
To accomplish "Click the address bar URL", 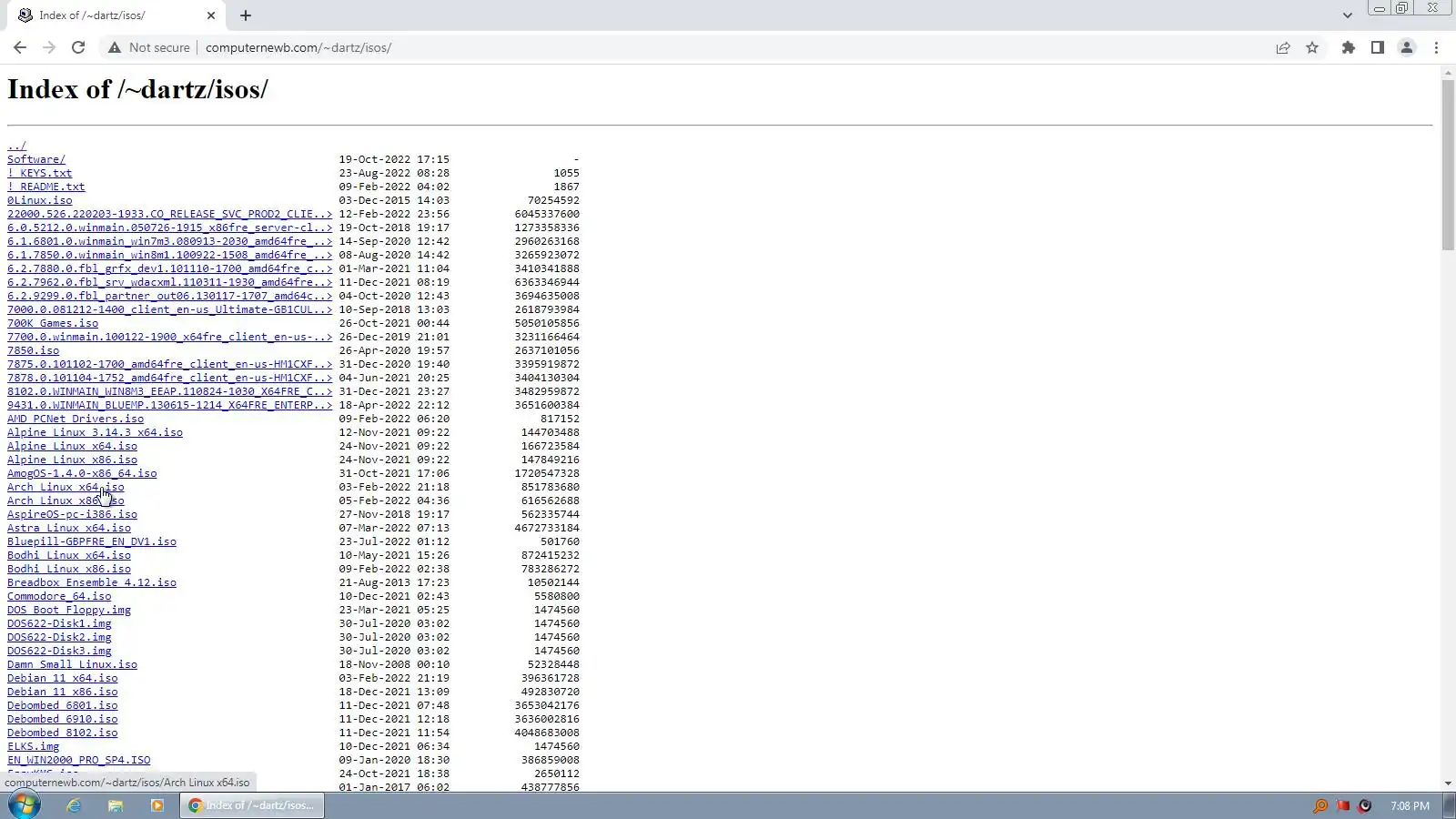I will point(298,47).
